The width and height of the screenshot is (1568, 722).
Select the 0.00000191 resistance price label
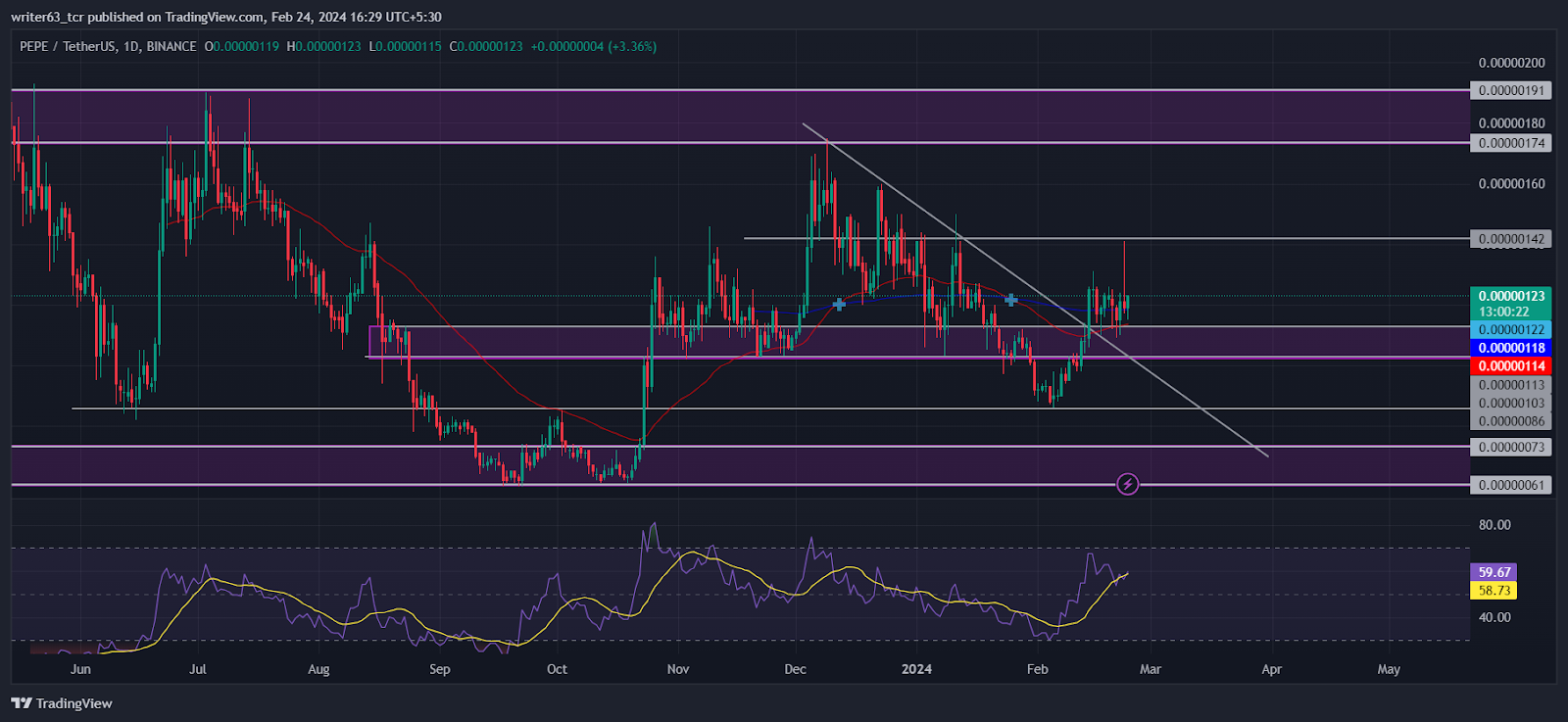click(x=1511, y=90)
